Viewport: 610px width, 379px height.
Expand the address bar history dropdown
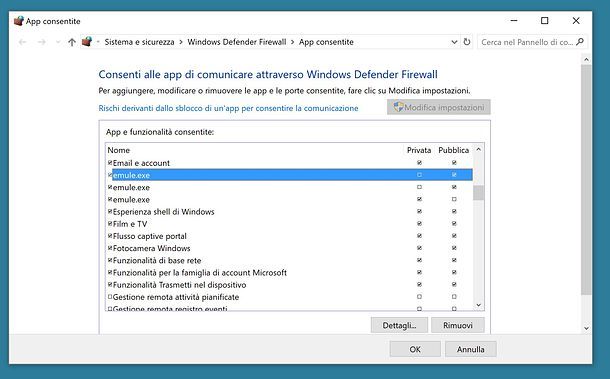click(x=454, y=42)
